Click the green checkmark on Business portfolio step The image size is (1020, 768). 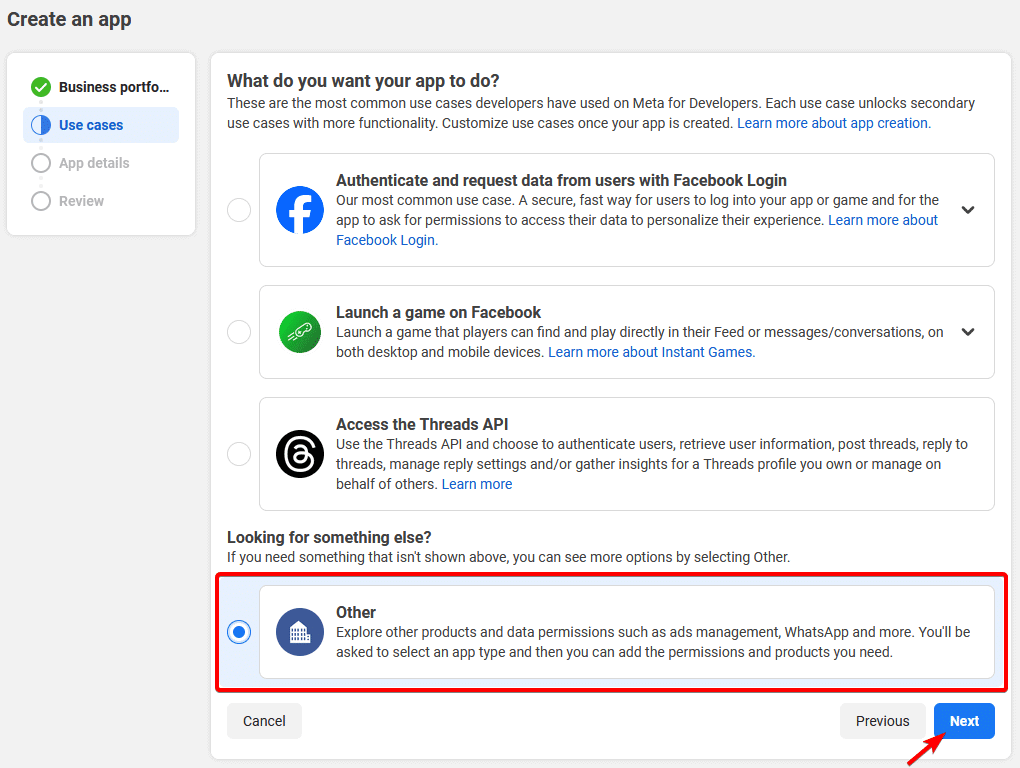coord(40,86)
